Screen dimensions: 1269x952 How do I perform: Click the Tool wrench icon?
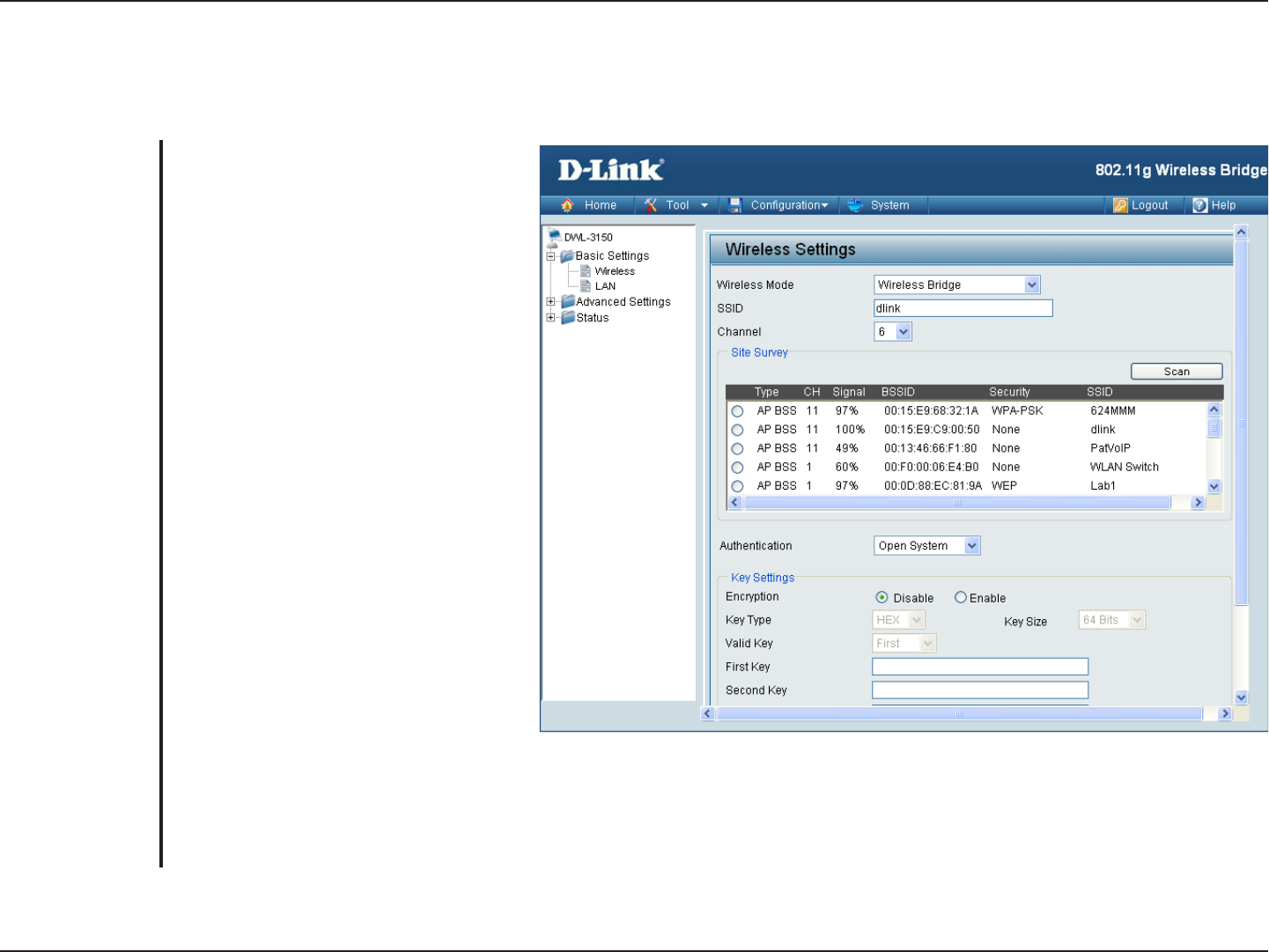(651, 205)
